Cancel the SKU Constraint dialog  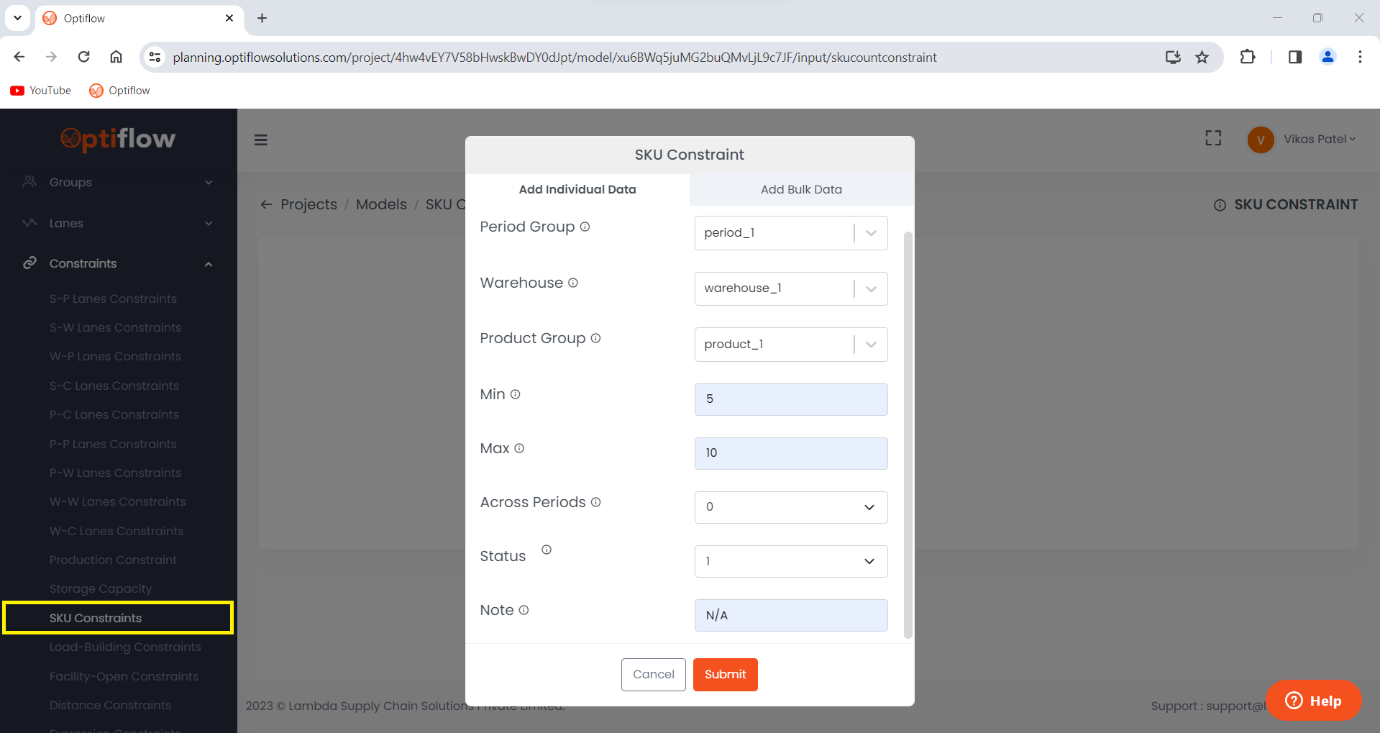click(x=653, y=674)
